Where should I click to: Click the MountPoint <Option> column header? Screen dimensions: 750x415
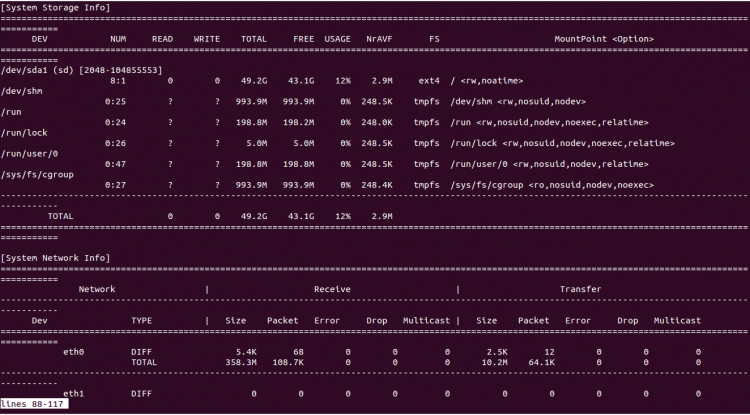pos(604,38)
